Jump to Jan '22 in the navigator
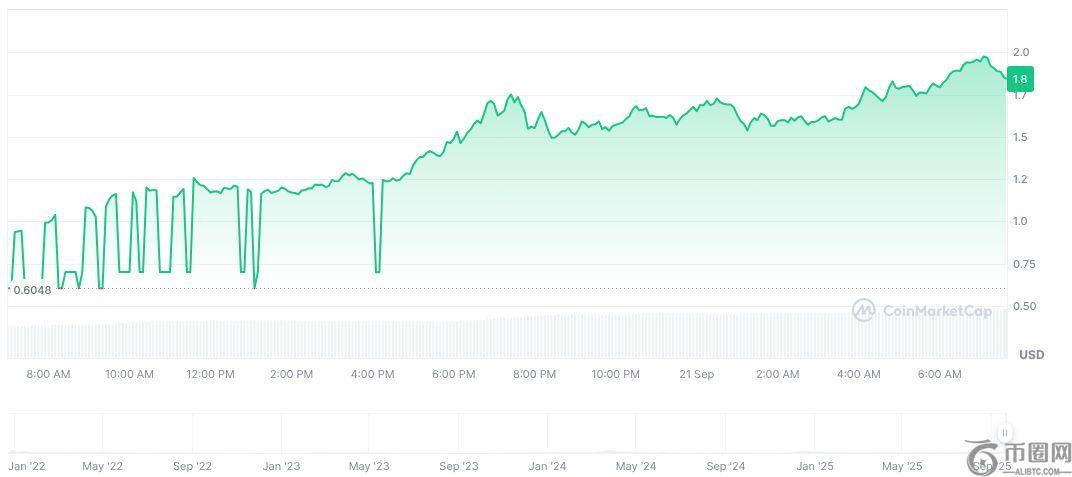 point(27,466)
